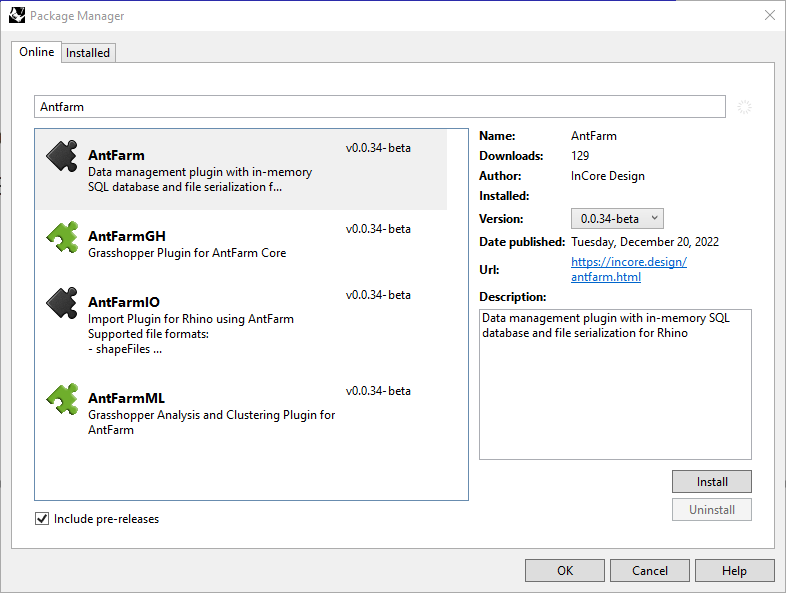Click the loading spinner beside the search box

coord(744,107)
